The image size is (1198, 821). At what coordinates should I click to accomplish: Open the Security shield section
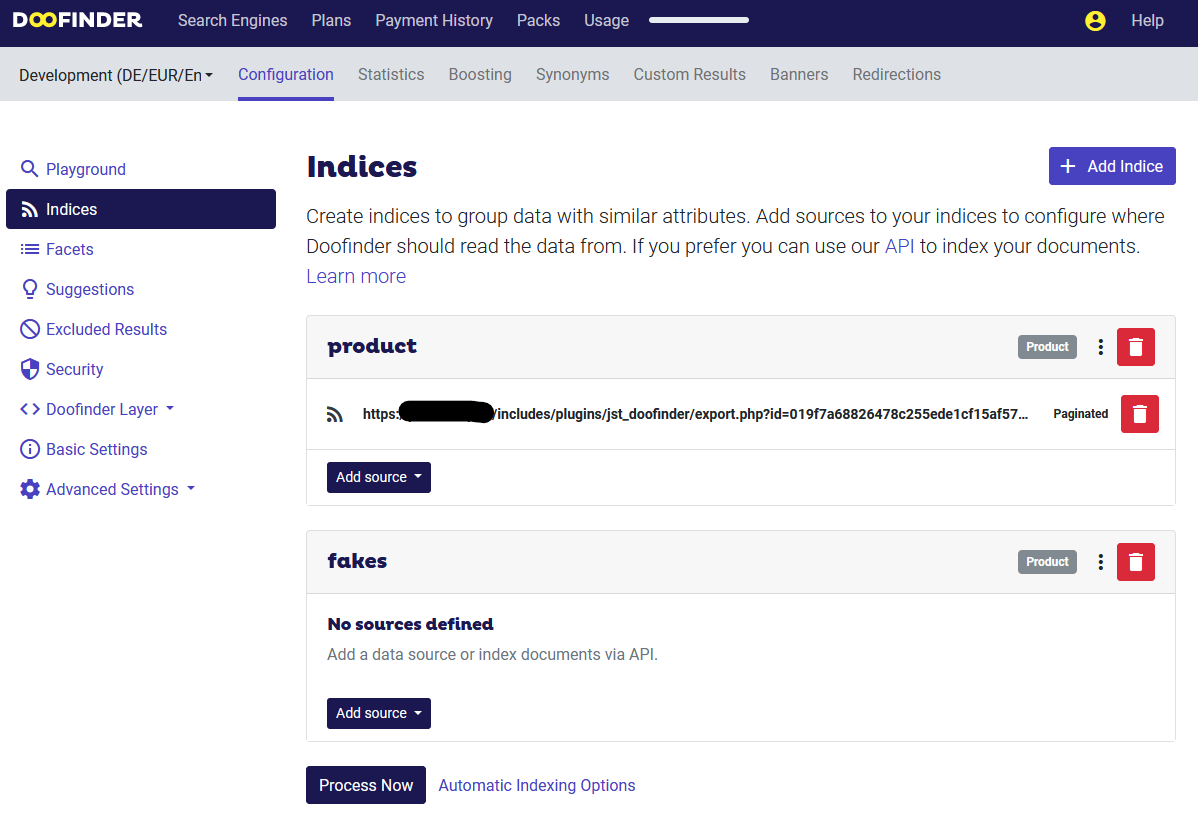pyautogui.click(x=74, y=369)
